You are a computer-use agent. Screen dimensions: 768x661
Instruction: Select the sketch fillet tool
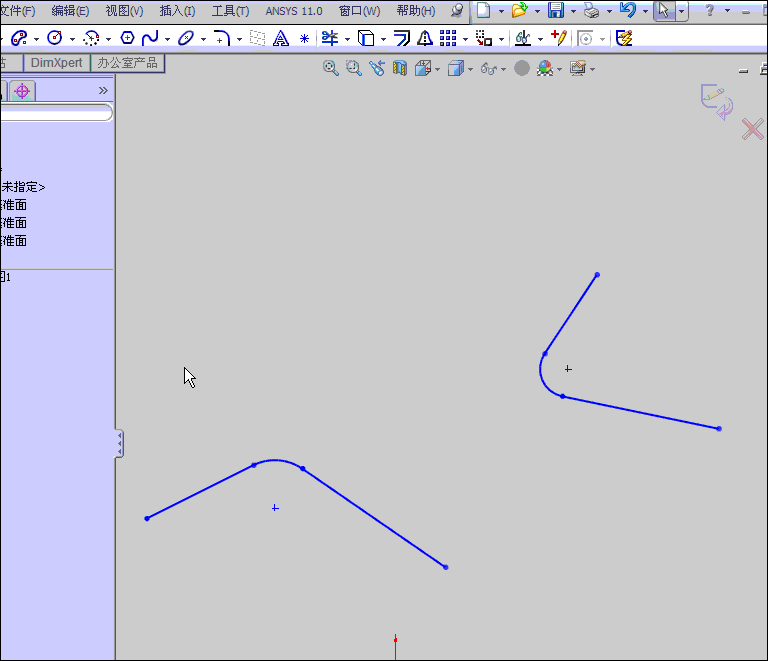(222, 38)
